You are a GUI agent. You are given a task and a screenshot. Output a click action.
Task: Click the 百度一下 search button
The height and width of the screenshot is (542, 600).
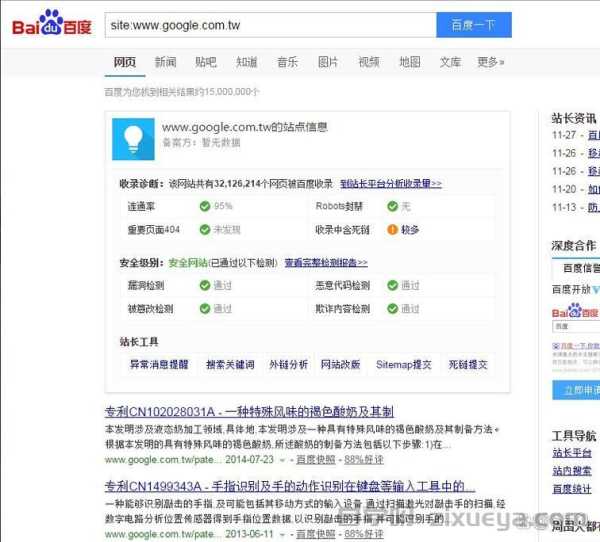point(474,25)
